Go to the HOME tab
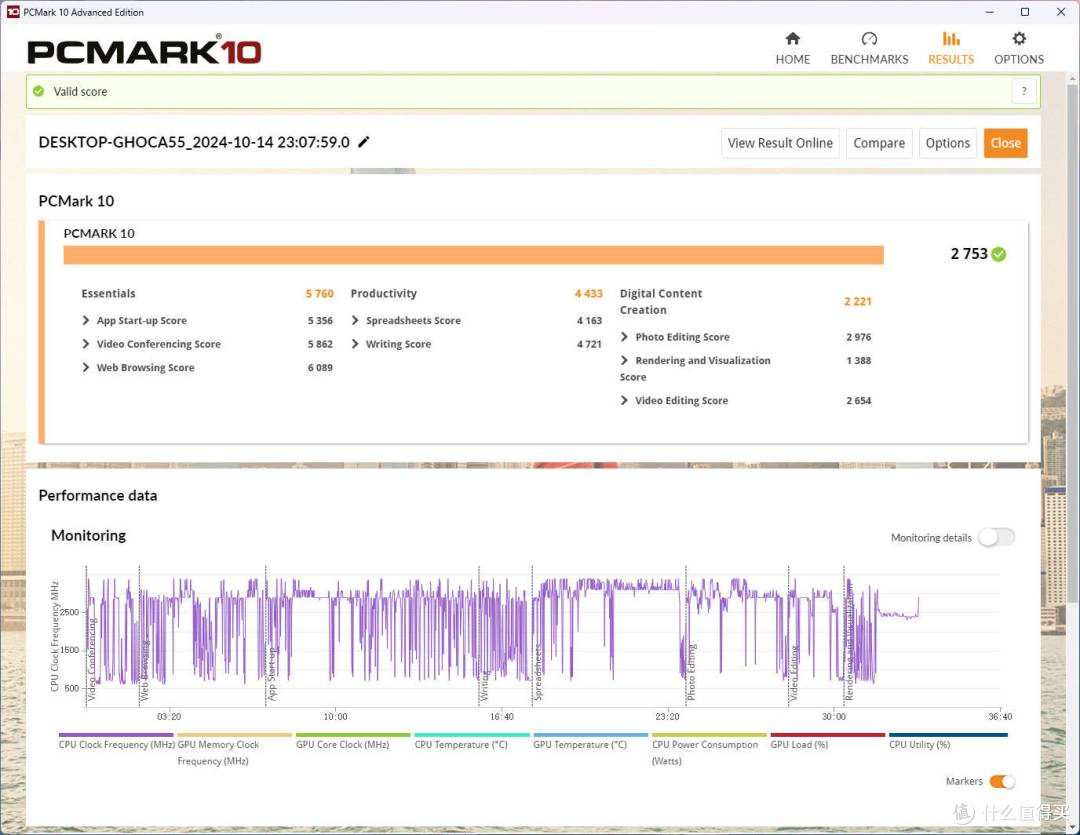 click(792, 48)
